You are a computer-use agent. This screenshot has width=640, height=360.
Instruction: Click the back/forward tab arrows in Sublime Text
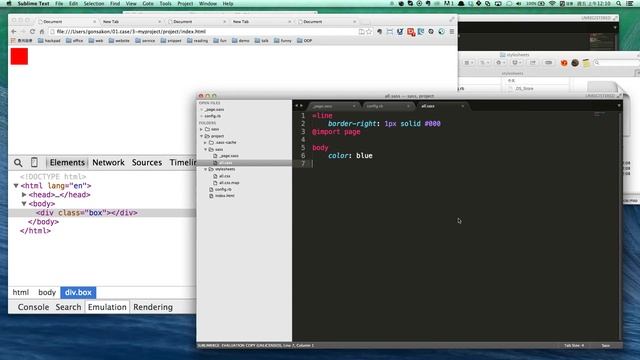pyautogui.click(x=299, y=106)
